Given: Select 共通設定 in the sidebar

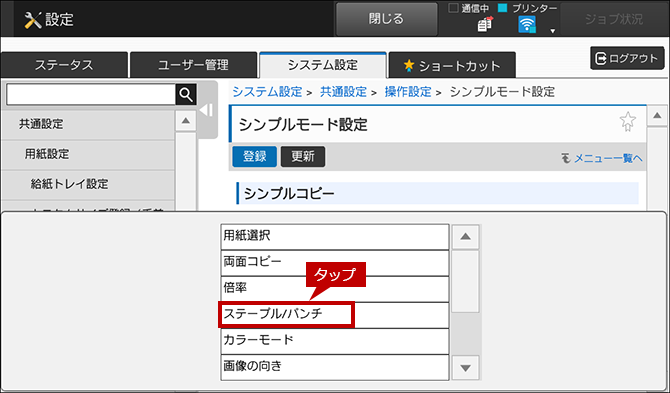Looking at the screenshot, I should [87, 124].
